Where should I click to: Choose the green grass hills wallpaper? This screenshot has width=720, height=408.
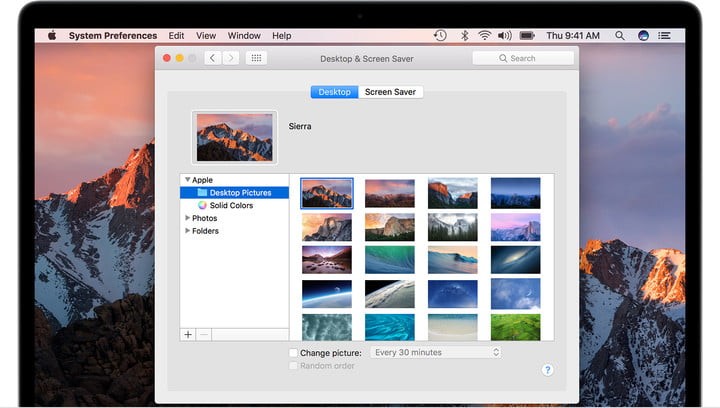(x=516, y=327)
